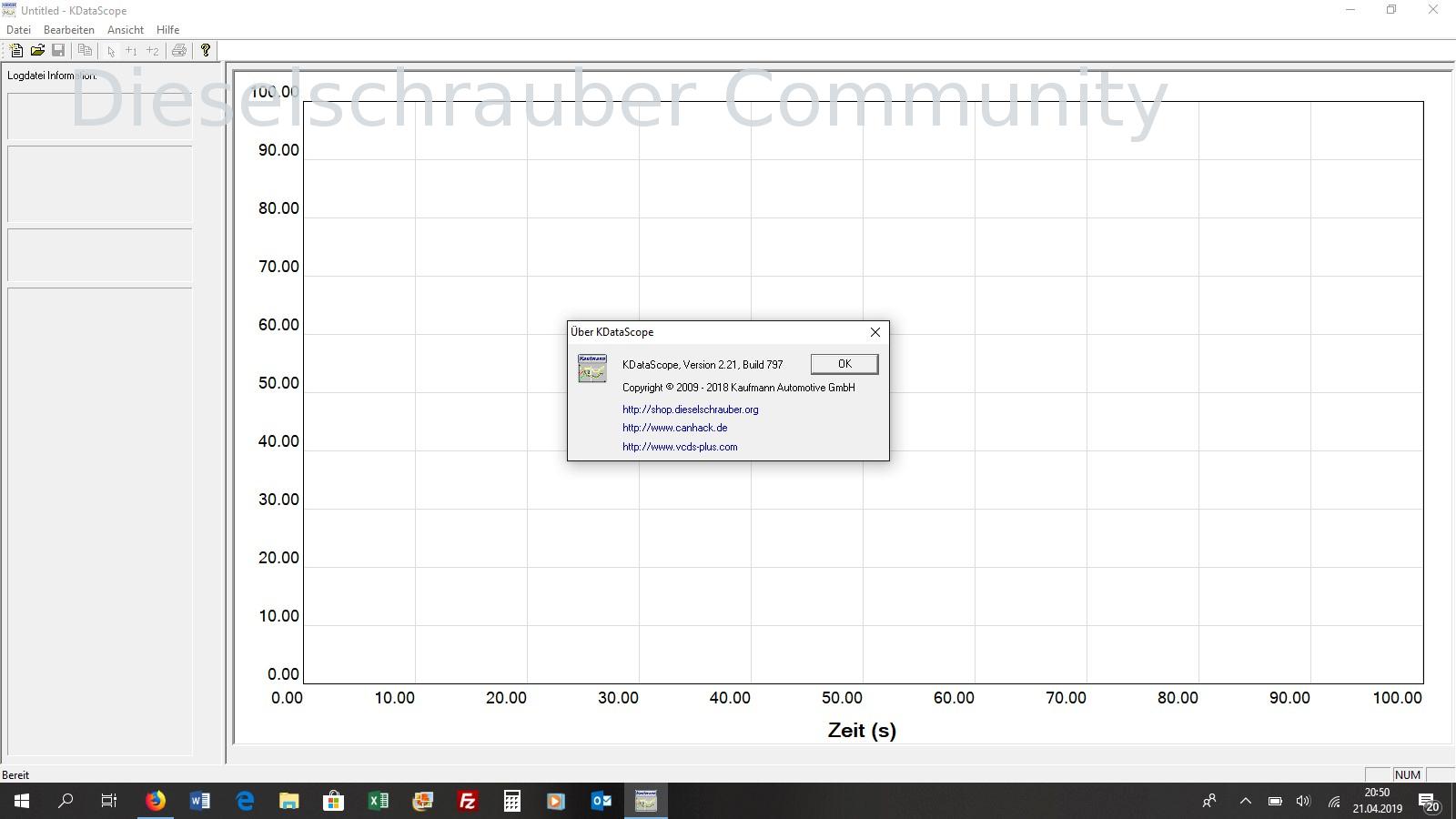Click the +1 cursor toolbar icon

[131, 51]
